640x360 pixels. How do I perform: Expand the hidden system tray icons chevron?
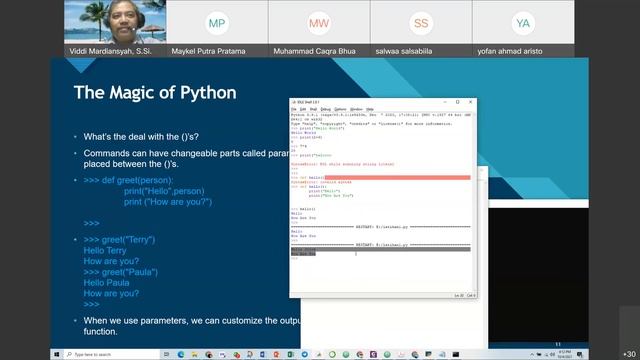coord(532,354)
